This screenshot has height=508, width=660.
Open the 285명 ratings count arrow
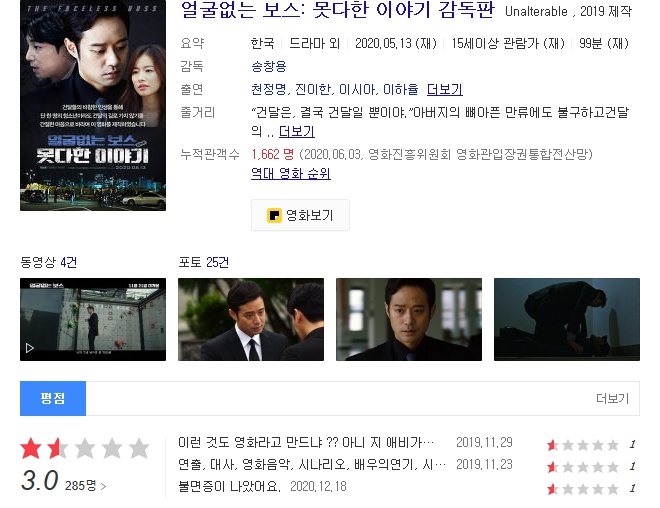click(85, 486)
